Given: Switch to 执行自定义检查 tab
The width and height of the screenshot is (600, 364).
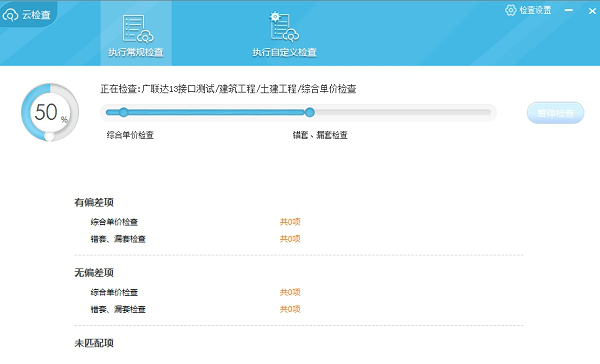Looking at the screenshot, I should pyautogui.click(x=284, y=34).
